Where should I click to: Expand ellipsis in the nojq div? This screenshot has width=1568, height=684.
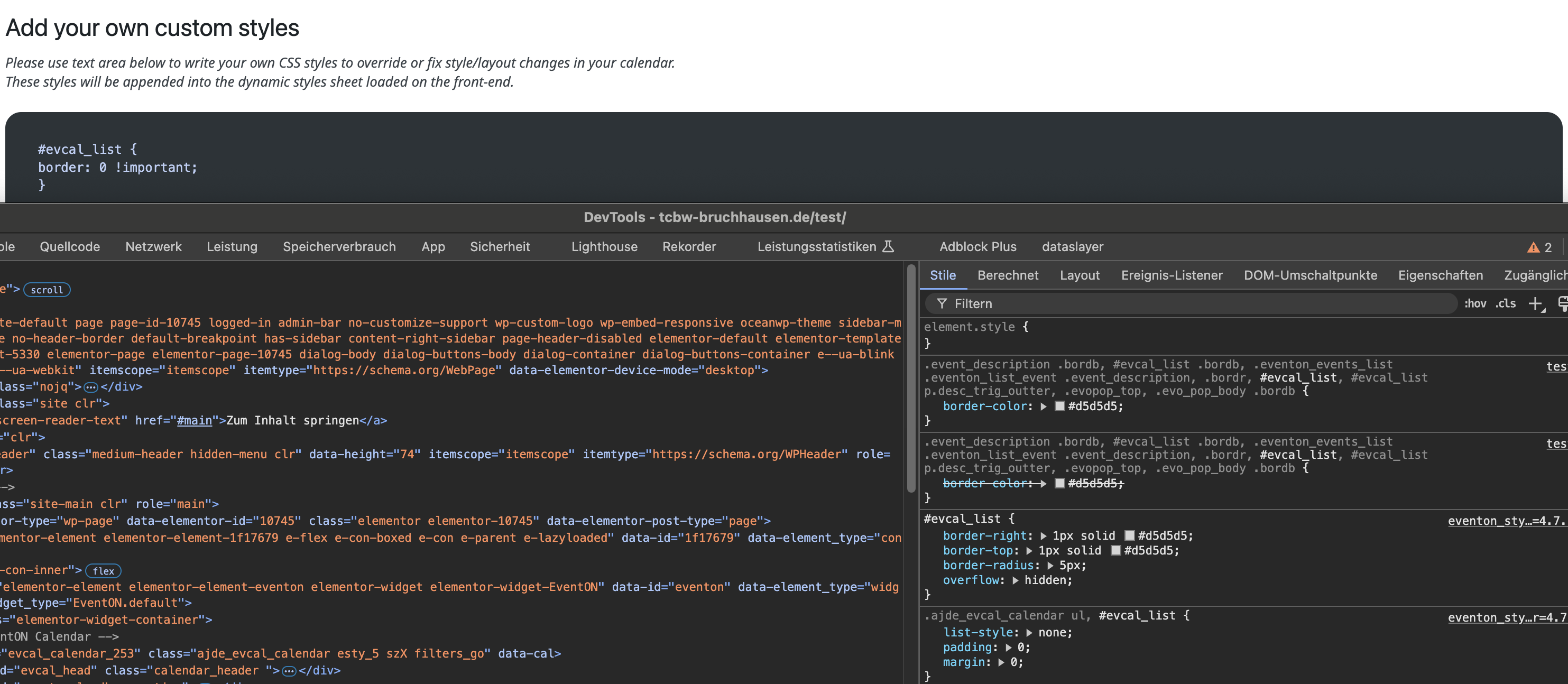click(x=91, y=387)
